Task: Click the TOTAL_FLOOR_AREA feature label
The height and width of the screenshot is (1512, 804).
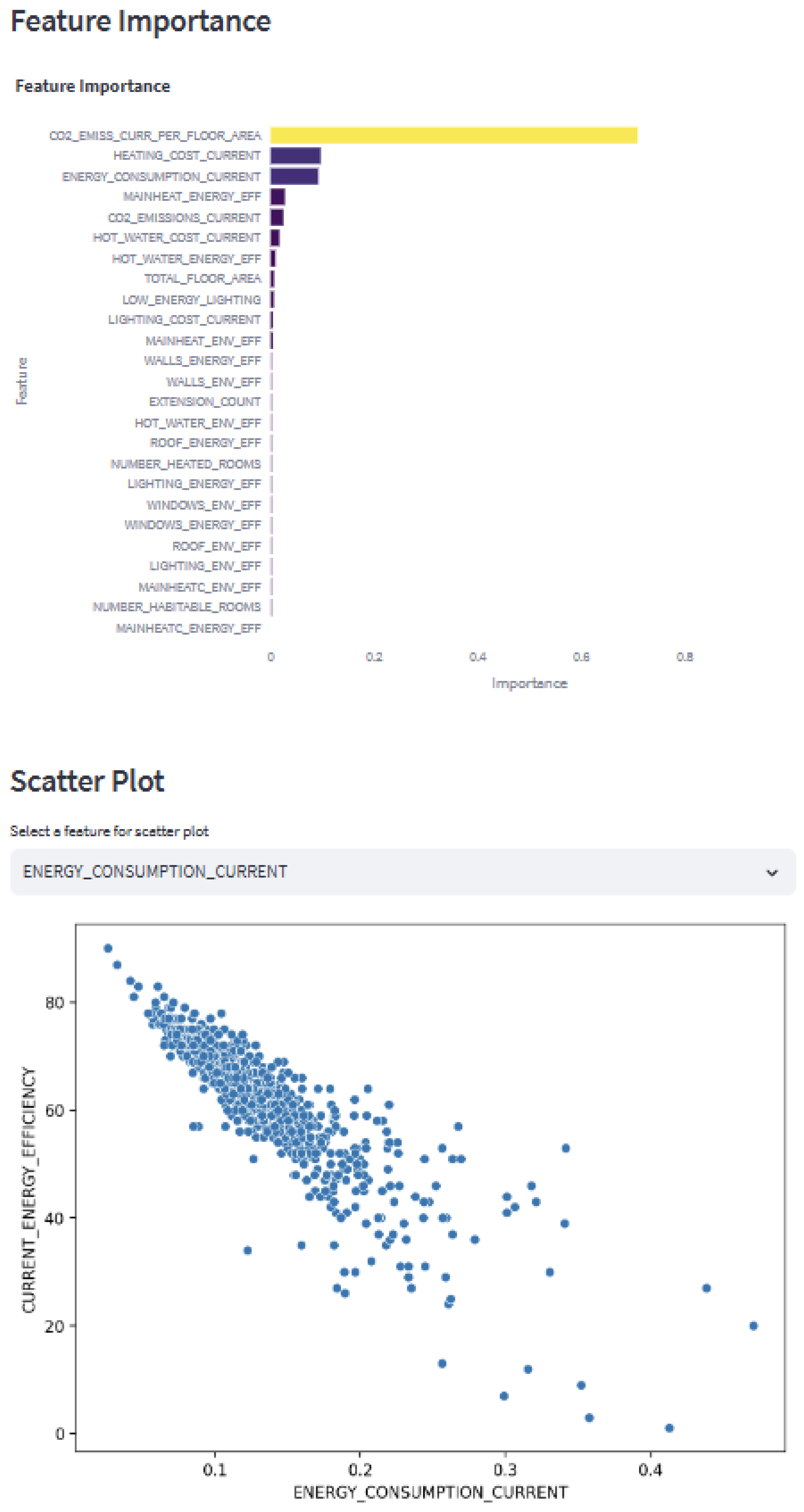Action: (203, 279)
